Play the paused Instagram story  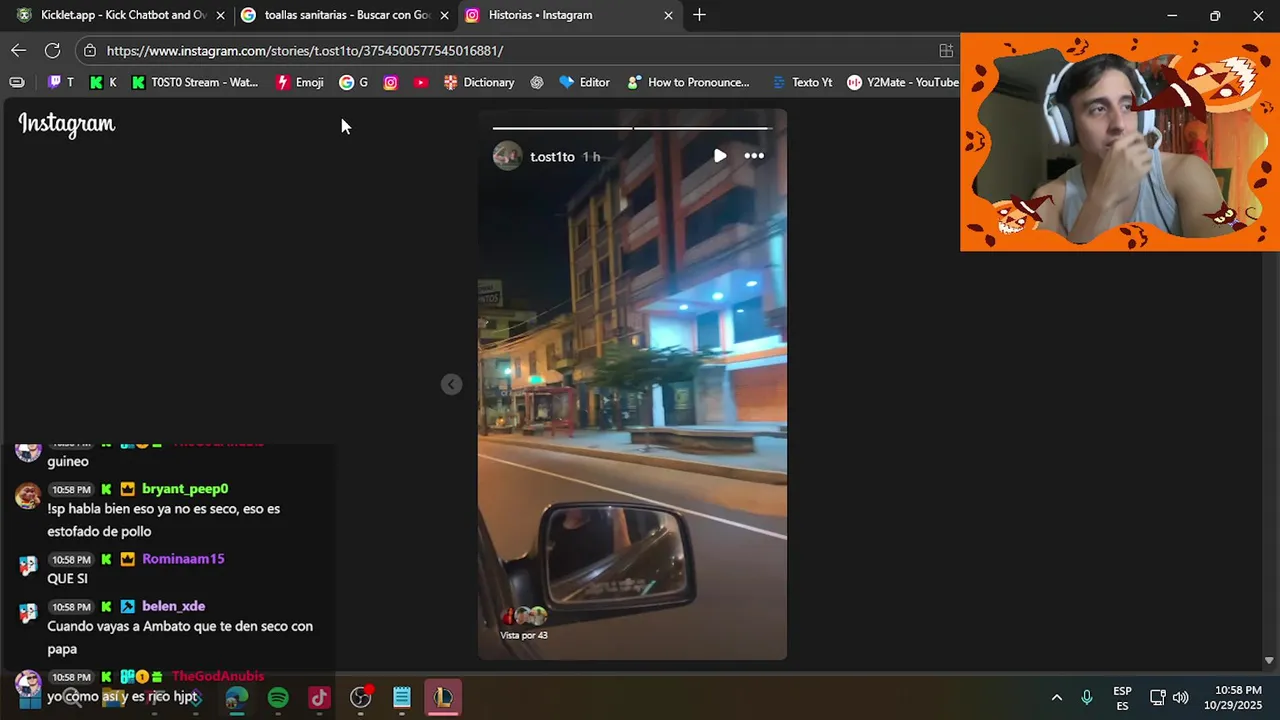(720, 156)
